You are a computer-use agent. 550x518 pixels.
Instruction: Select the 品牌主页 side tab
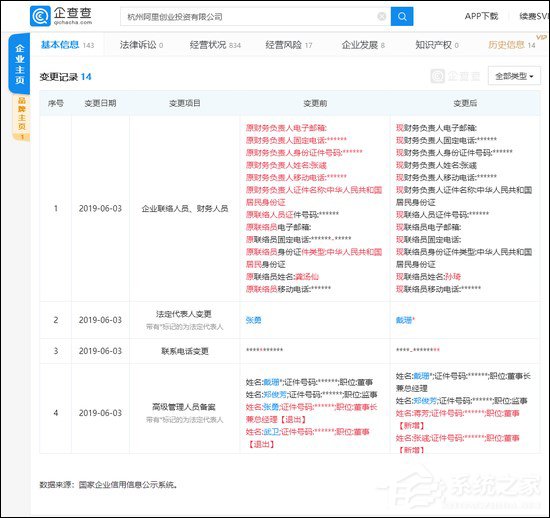[21, 118]
